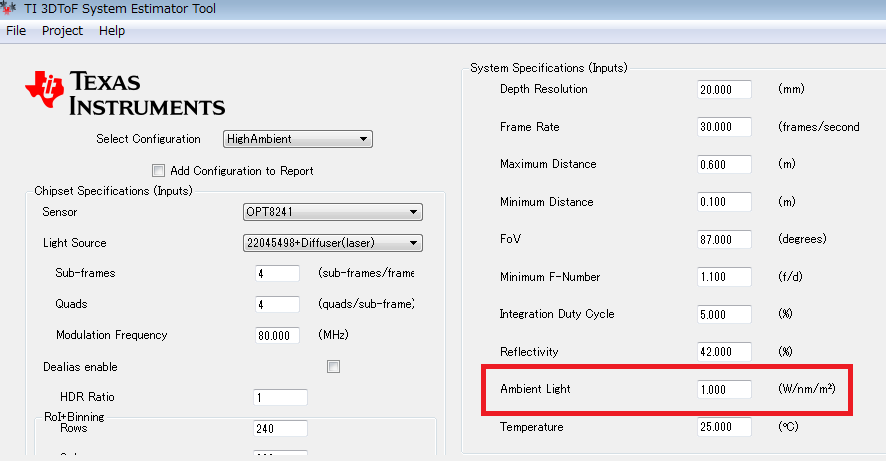Image resolution: width=889 pixels, height=462 pixels.
Task: Click the Sub-frames input field
Action: tap(277, 273)
